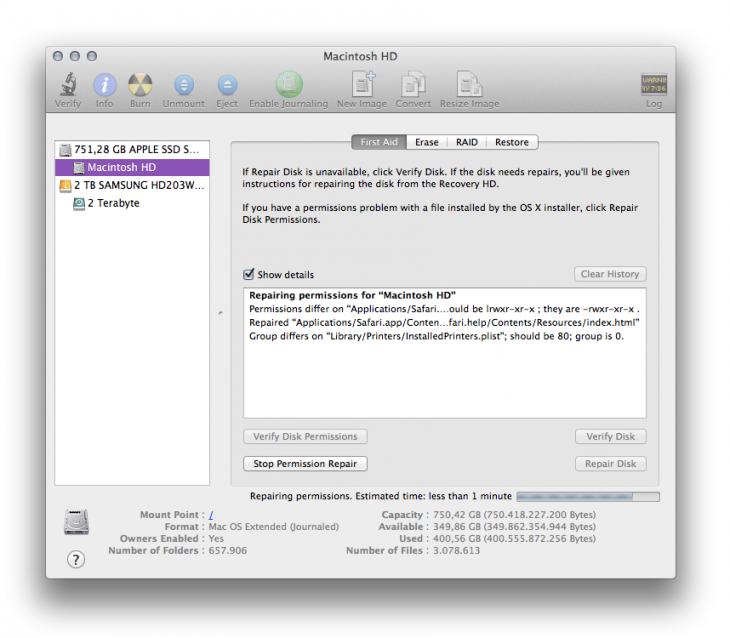
Task: Click the Burn toolbar icon
Action: point(140,85)
